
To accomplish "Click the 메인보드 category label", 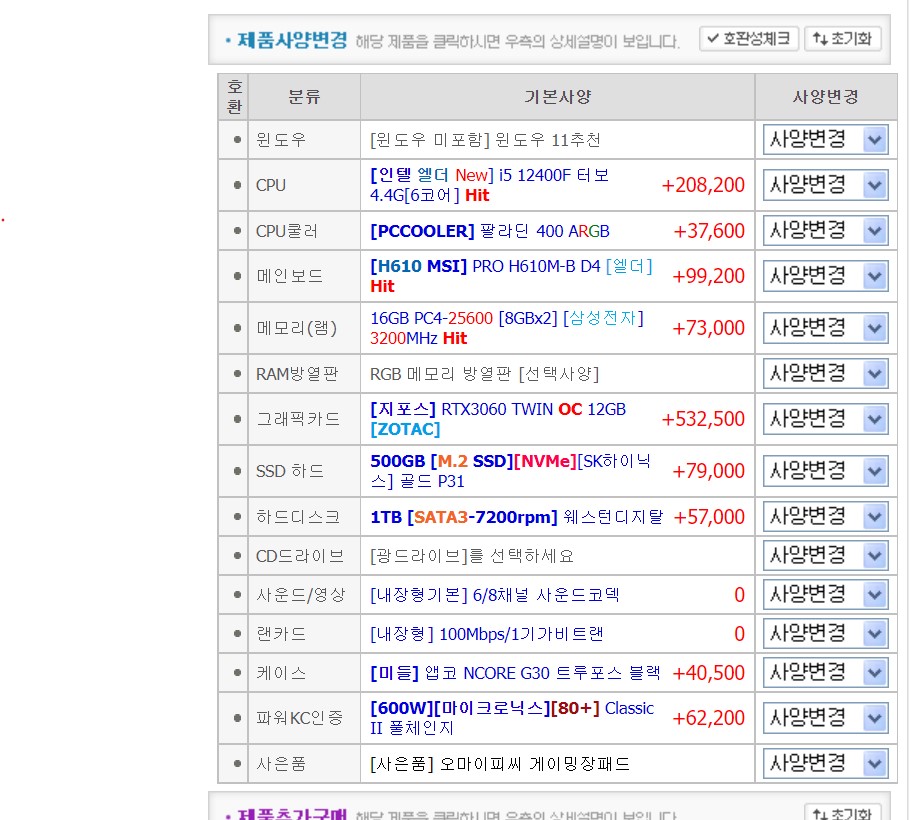I will [x=289, y=276].
